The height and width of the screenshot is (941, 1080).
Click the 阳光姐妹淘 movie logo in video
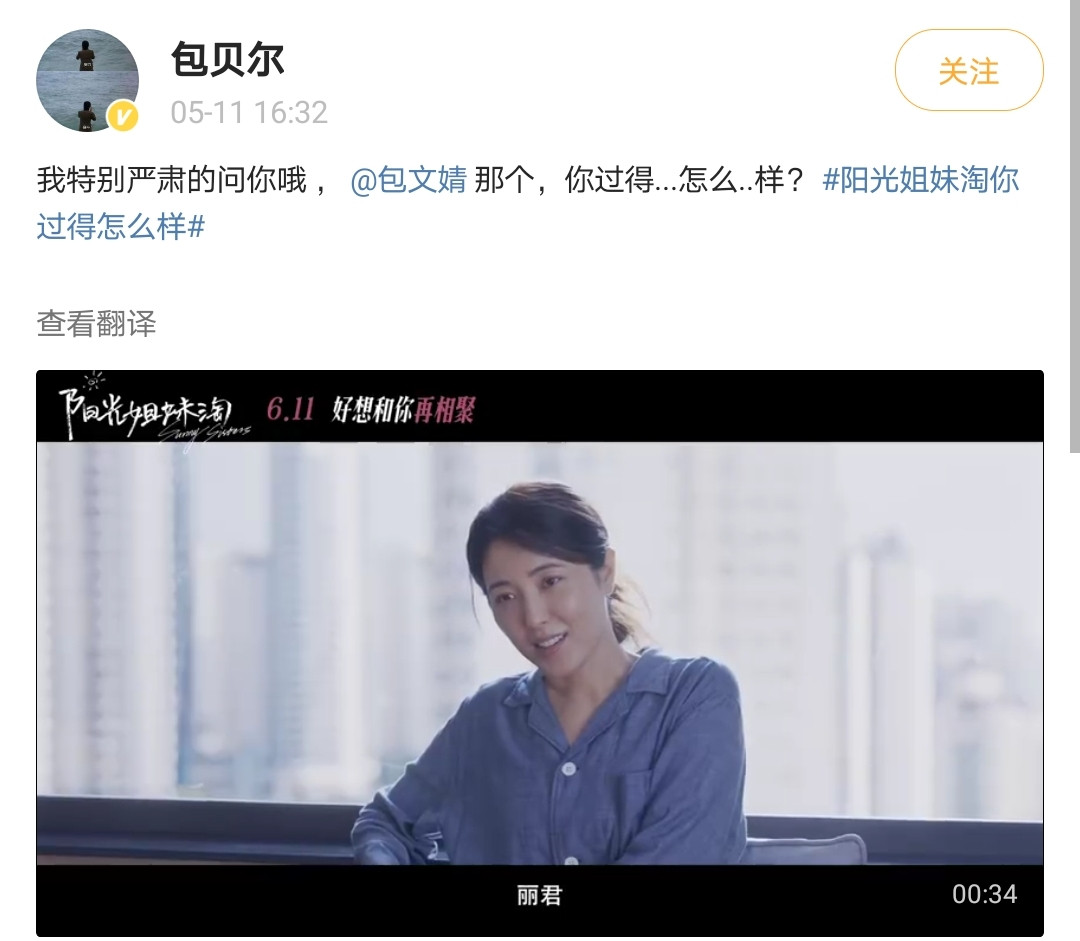154,411
